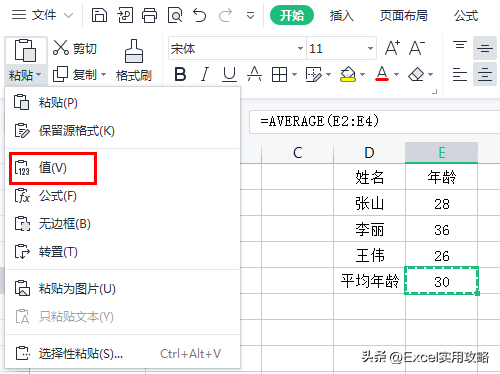This screenshot has width=500, height=374.
Task: Select the 开始 ribbon tab
Action: click(292, 15)
